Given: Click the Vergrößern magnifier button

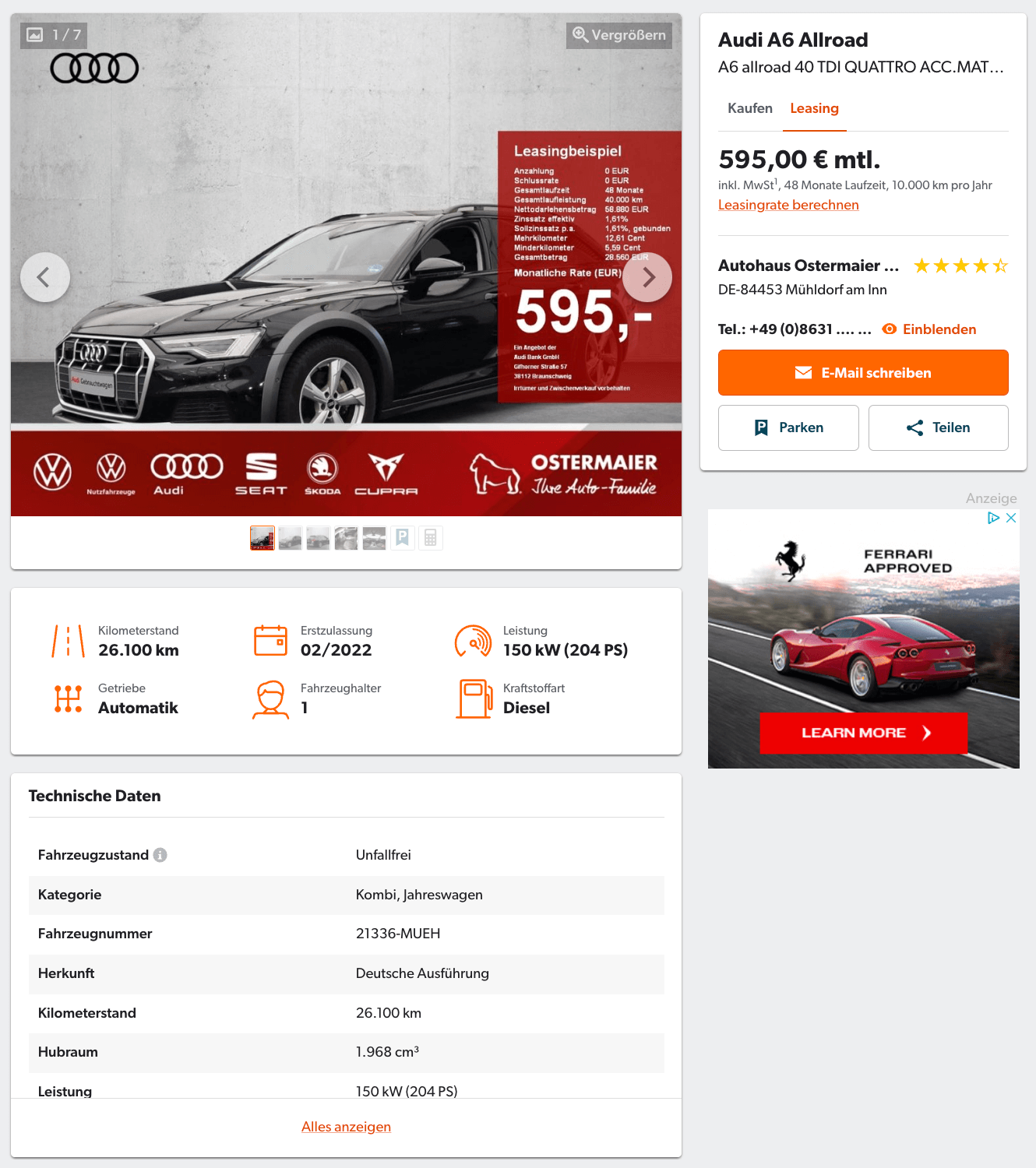Looking at the screenshot, I should coord(619,35).
